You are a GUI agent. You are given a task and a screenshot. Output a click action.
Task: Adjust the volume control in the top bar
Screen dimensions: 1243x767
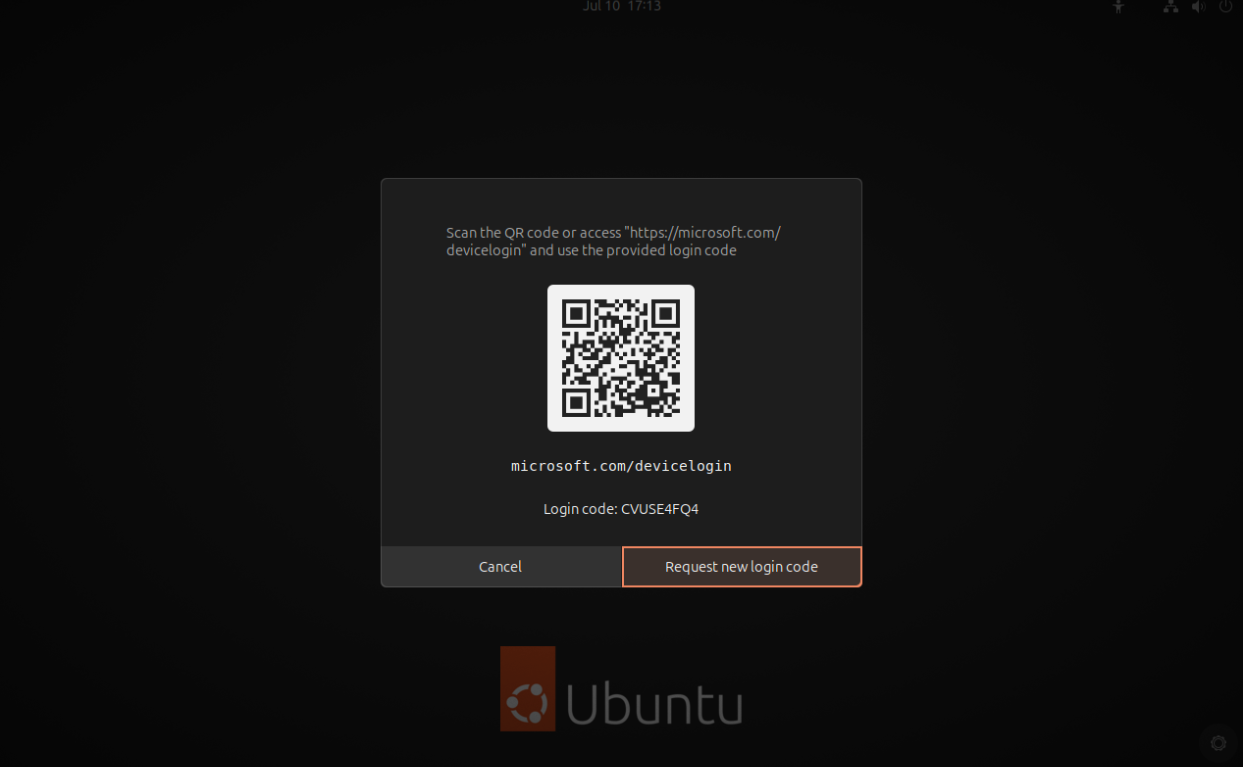click(x=1198, y=7)
